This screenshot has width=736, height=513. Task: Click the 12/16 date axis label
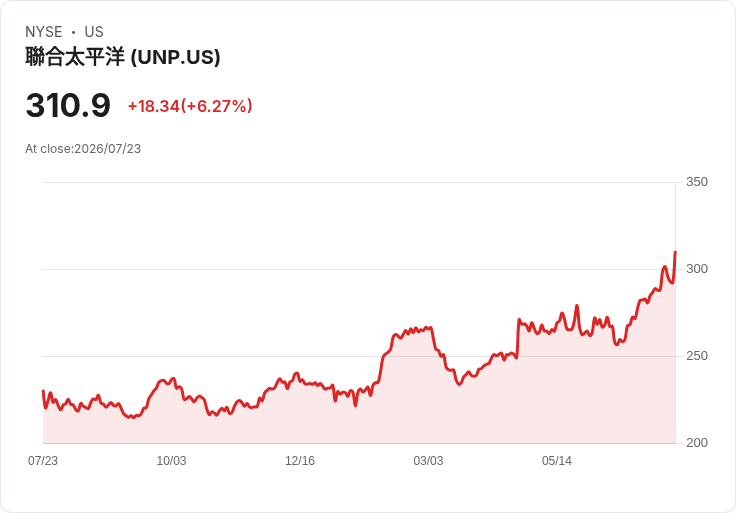coord(300,461)
